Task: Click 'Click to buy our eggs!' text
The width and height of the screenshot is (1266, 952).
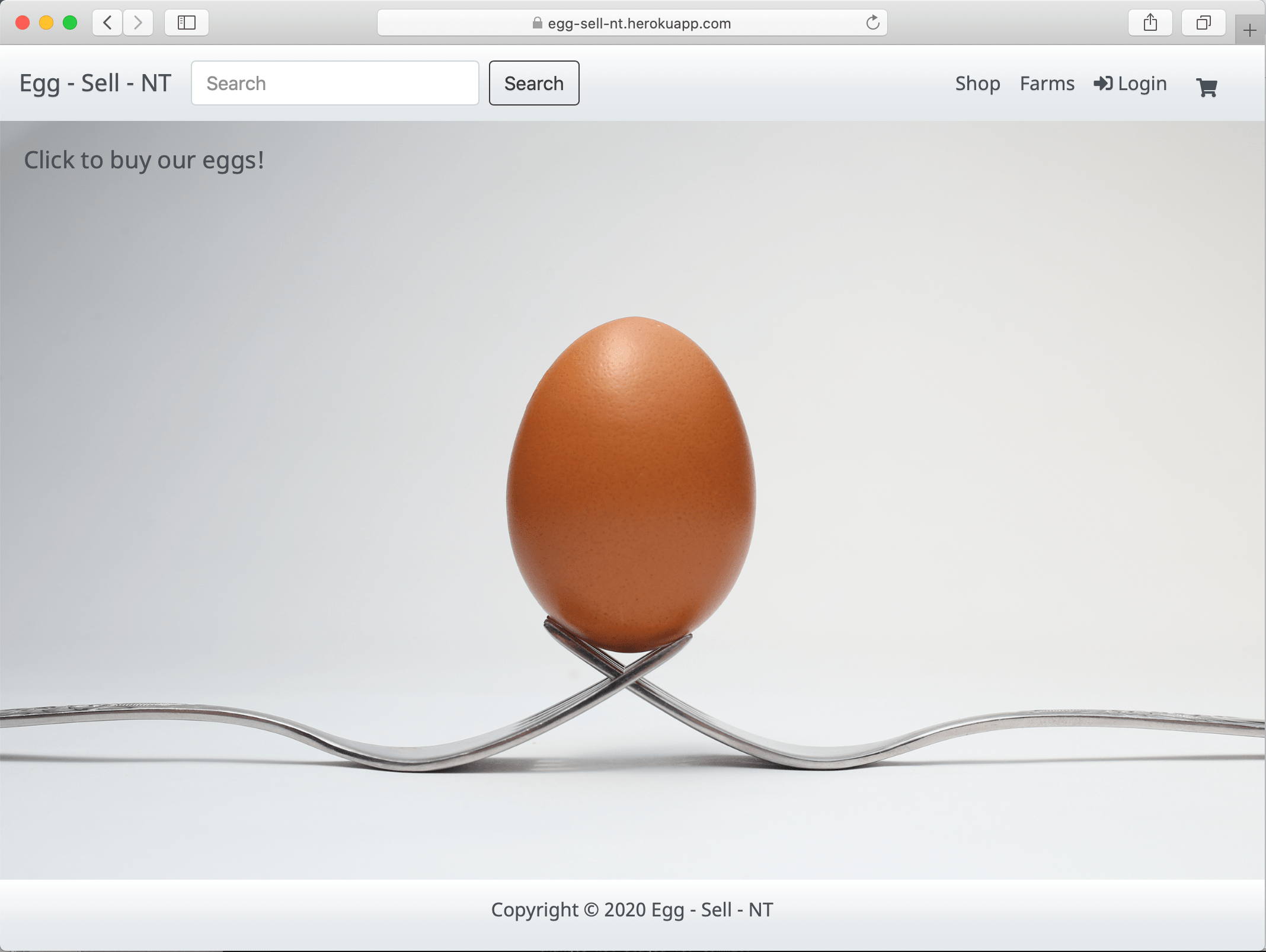Action: pyautogui.click(x=144, y=160)
